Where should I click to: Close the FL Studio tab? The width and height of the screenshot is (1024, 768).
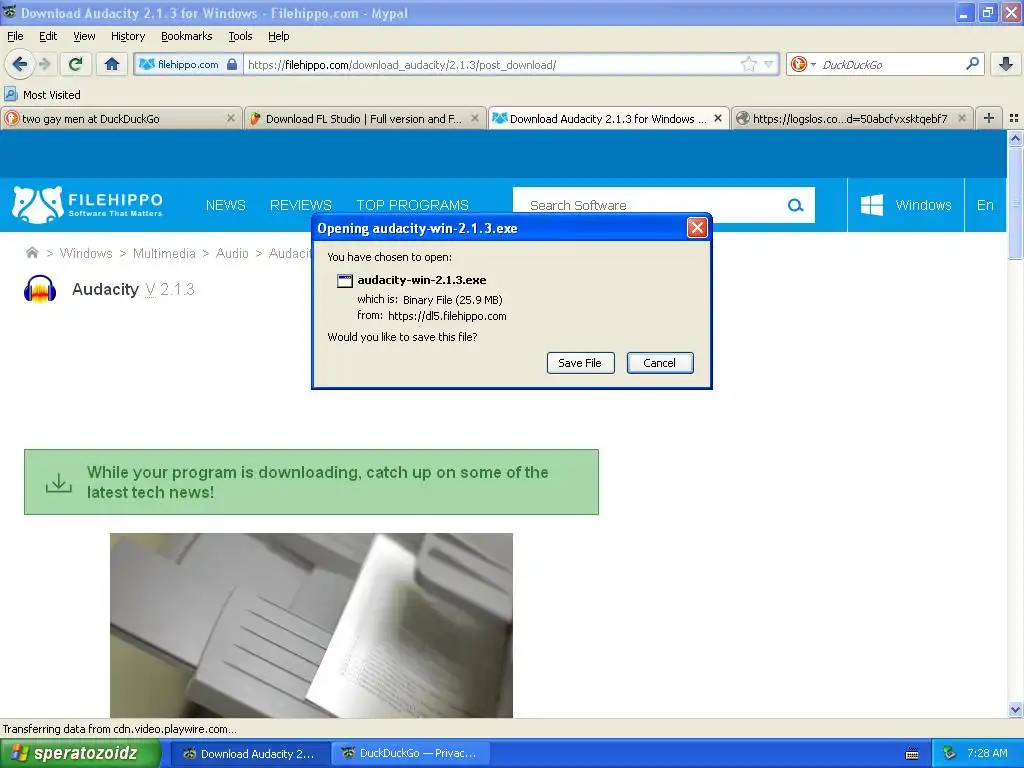point(475,118)
